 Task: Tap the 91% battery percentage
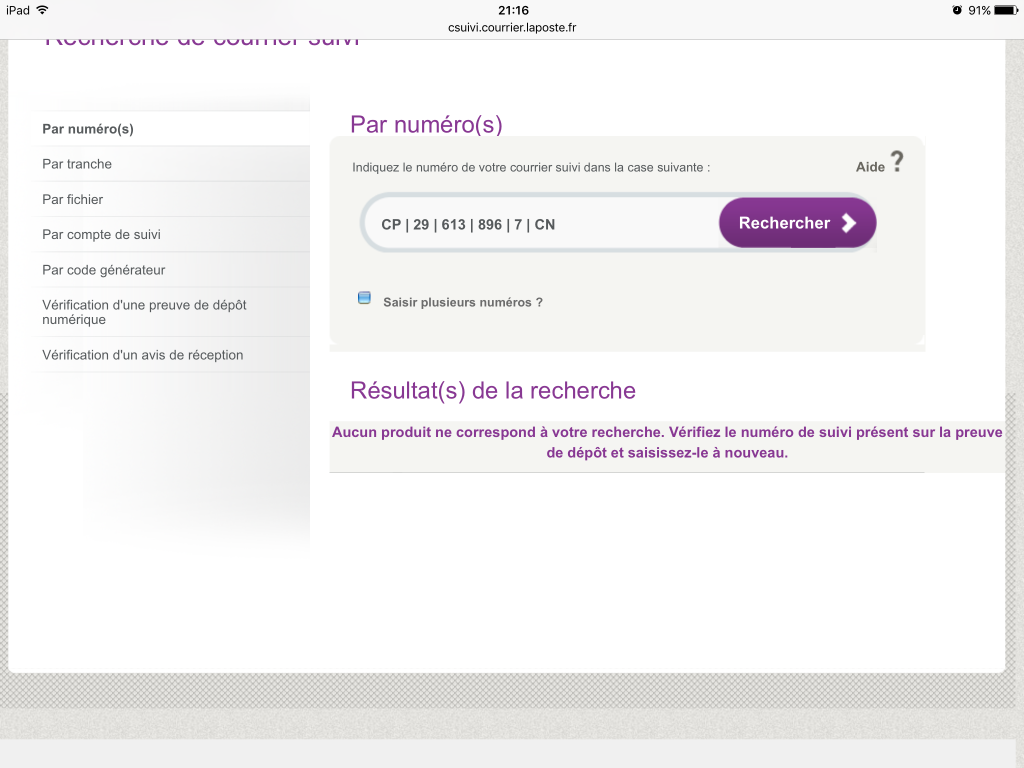tap(979, 10)
